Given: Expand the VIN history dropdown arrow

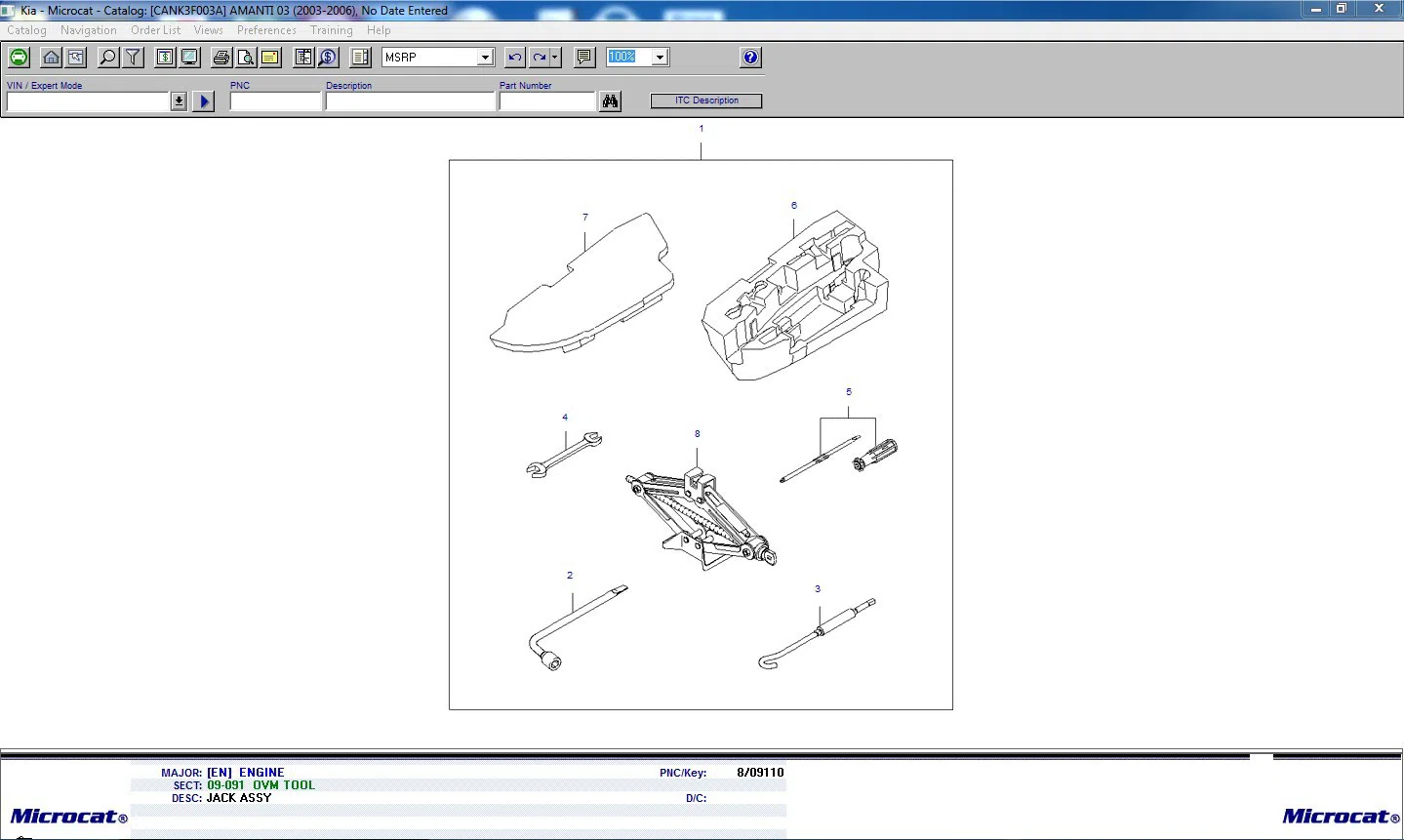Looking at the screenshot, I should [179, 101].
